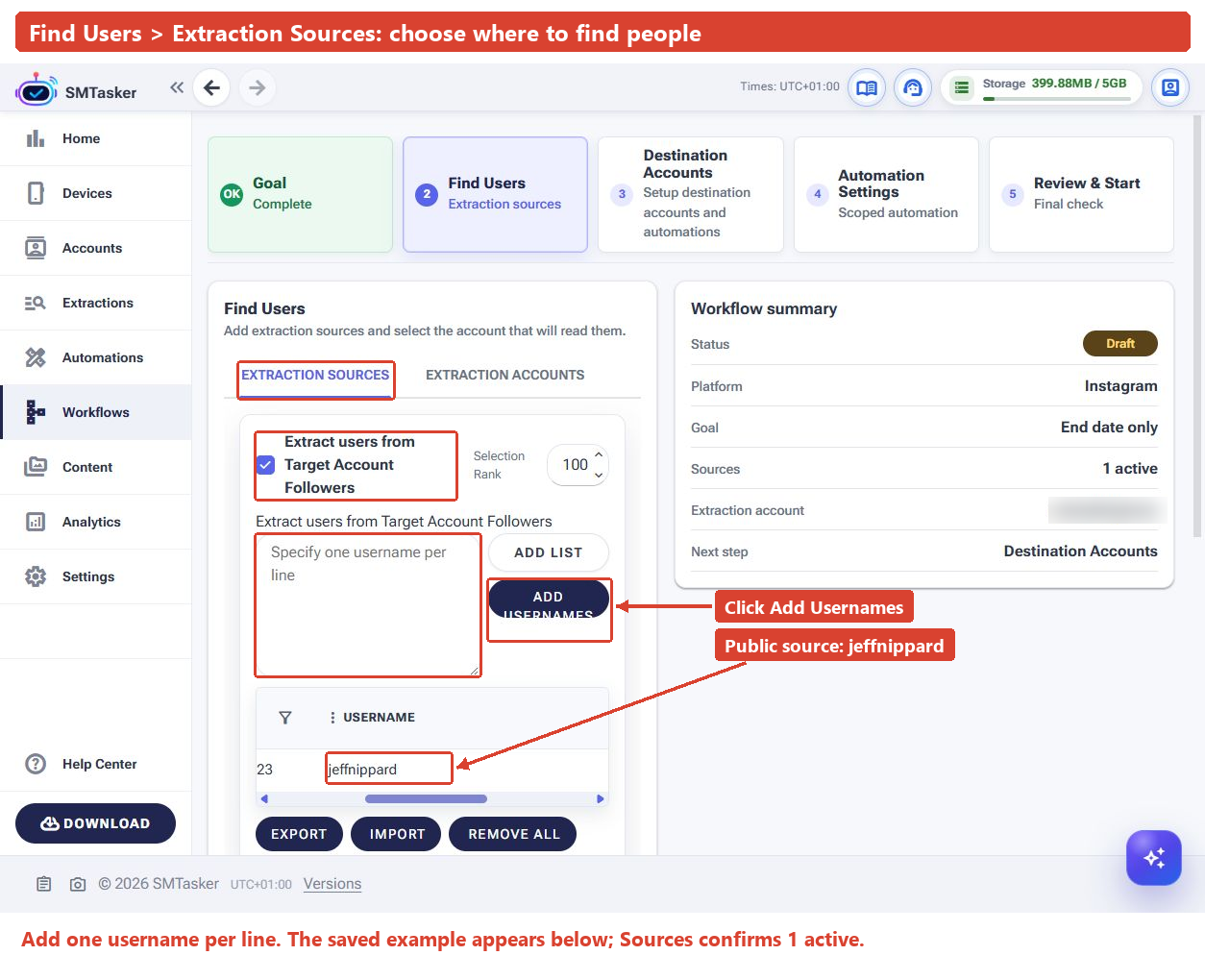Click the Content image folder icon
Screen dimensions: 1205x980
coord(36,467)
